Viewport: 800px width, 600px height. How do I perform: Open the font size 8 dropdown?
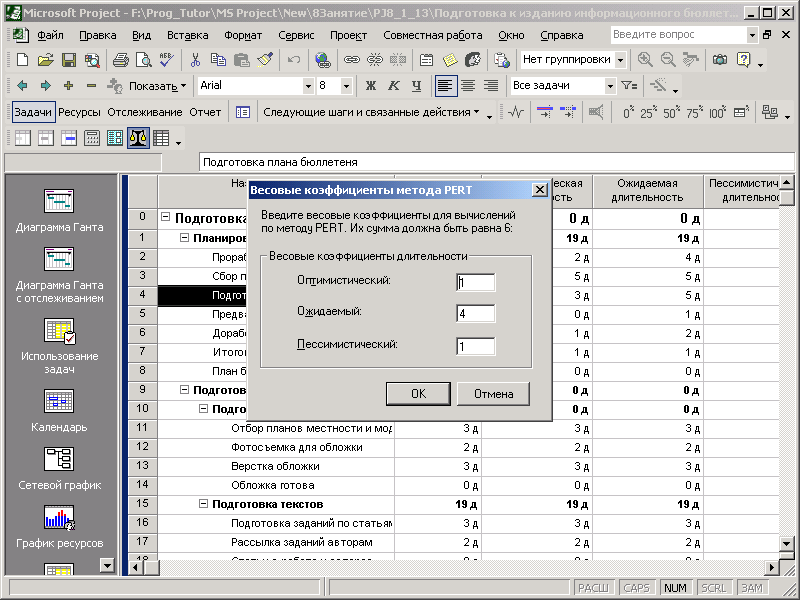pyautogui.click(x=346, y=86)
